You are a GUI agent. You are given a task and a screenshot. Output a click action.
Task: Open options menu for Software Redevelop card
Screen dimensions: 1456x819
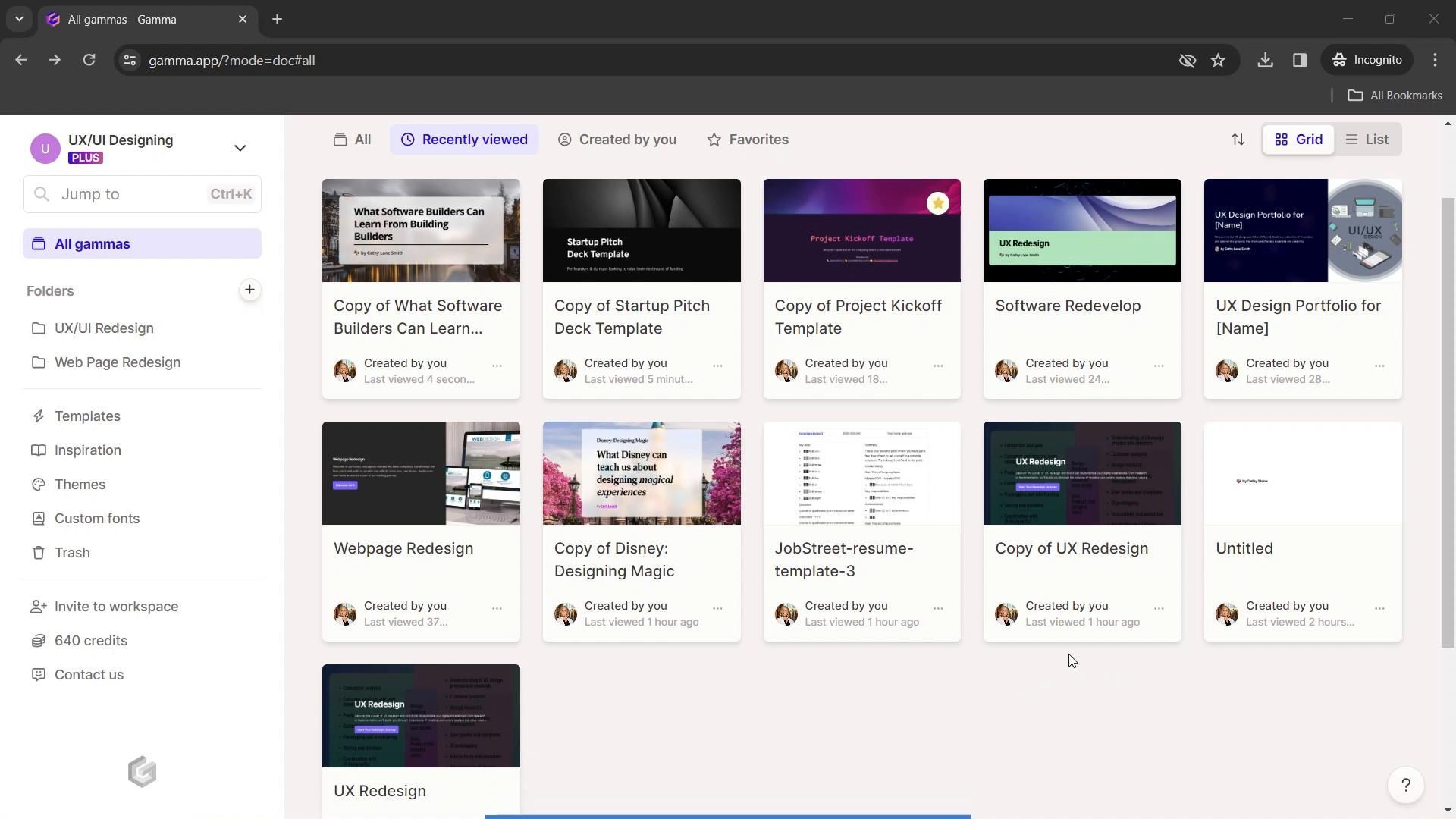pos(1158,366)
